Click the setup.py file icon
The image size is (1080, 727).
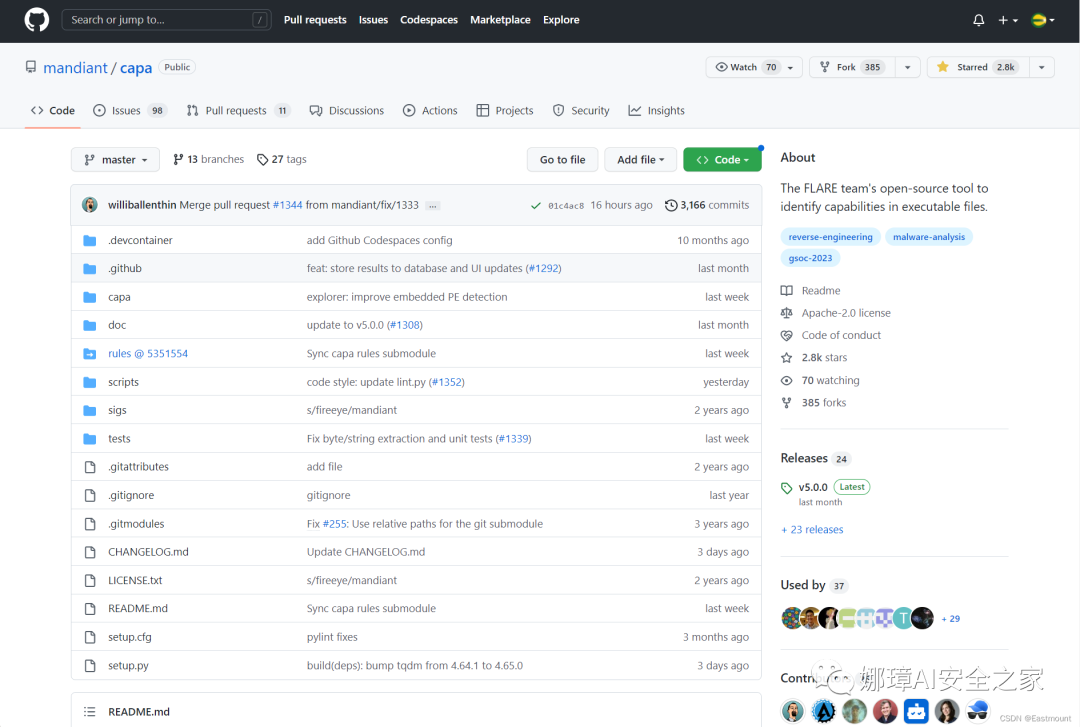pos(90,666)
